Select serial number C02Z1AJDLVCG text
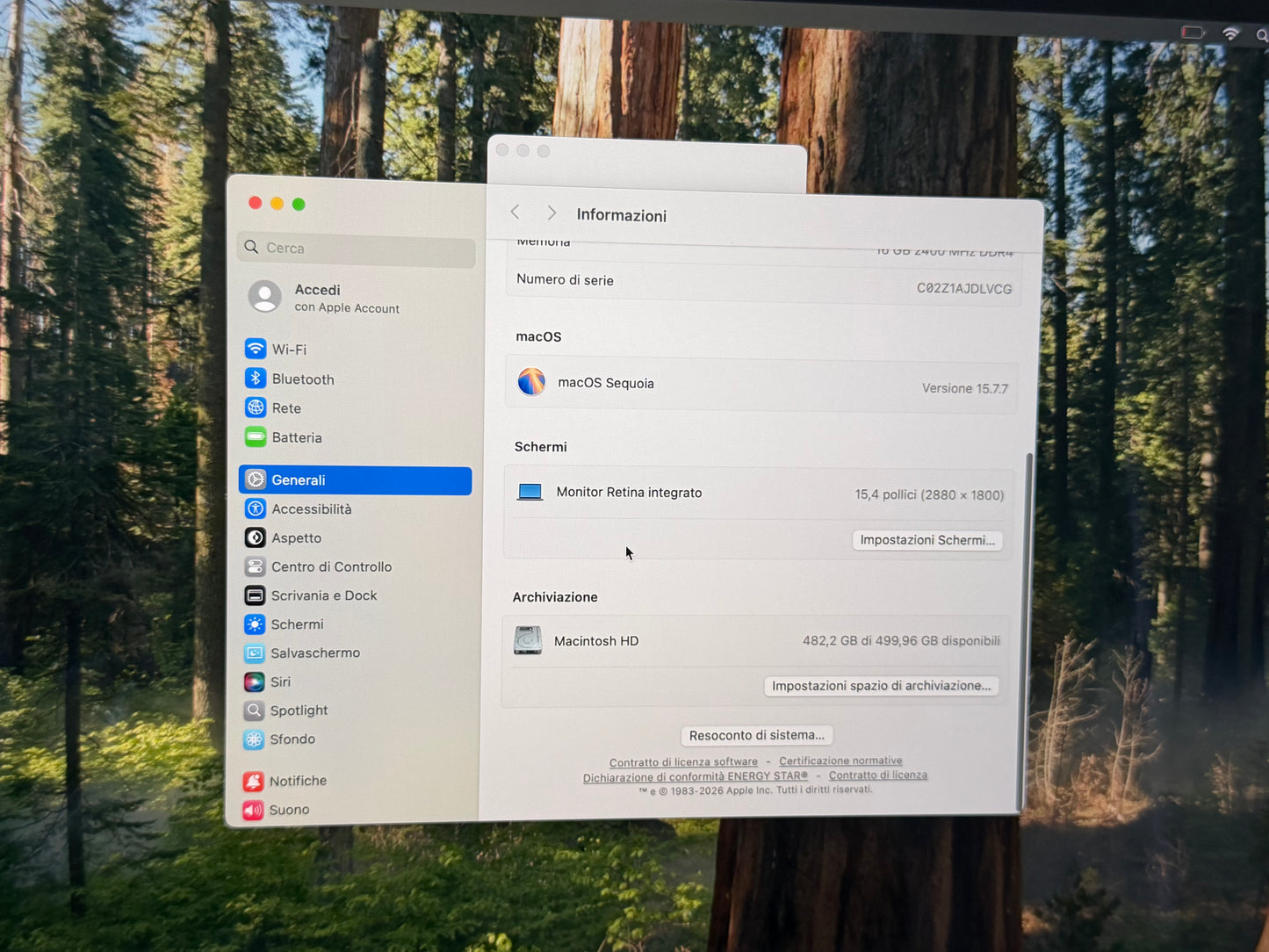This screenshot has width=1269, height=952. point(964,288)
